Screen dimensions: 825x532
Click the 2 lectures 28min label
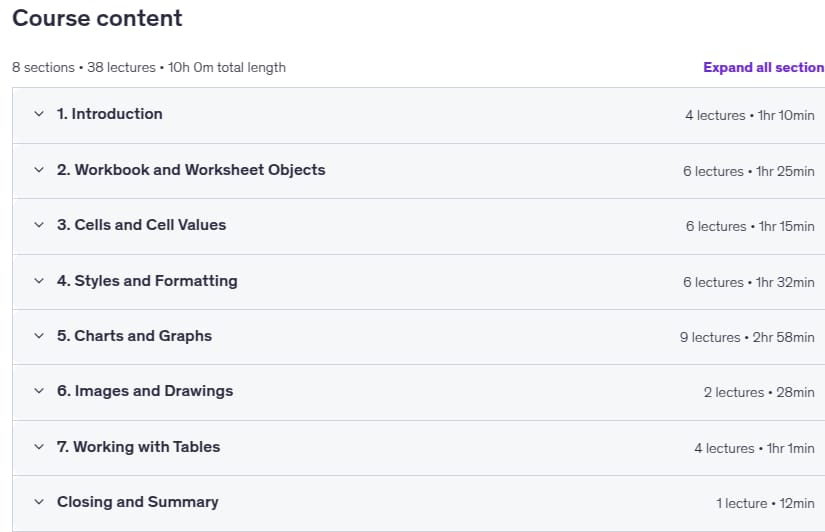click(759, 393)
